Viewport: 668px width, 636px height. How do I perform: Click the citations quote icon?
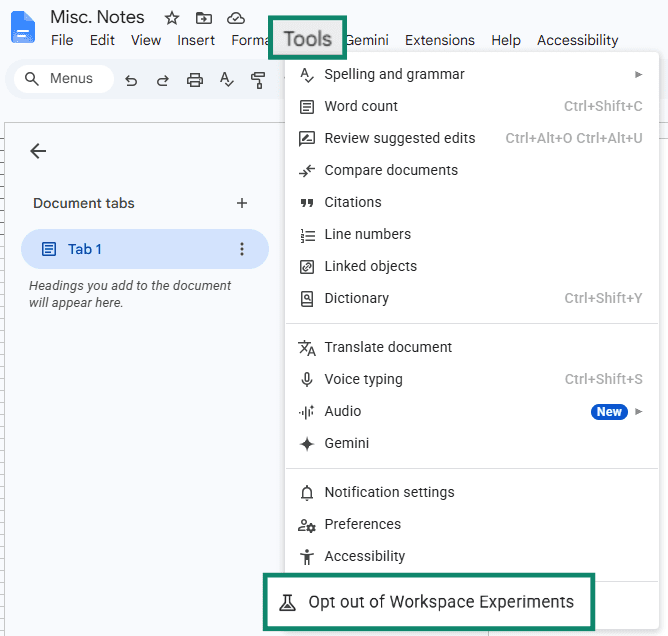(307, 203)
